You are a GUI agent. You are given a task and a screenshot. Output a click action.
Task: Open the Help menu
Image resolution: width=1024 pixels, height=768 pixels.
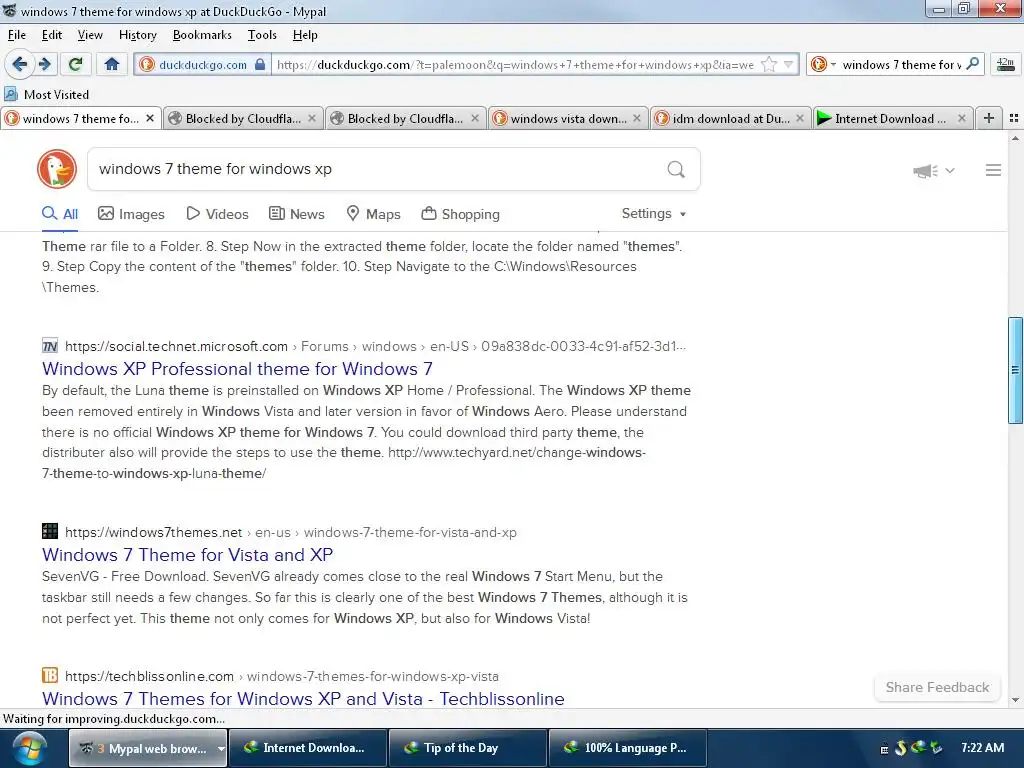(x=305, y=35)
